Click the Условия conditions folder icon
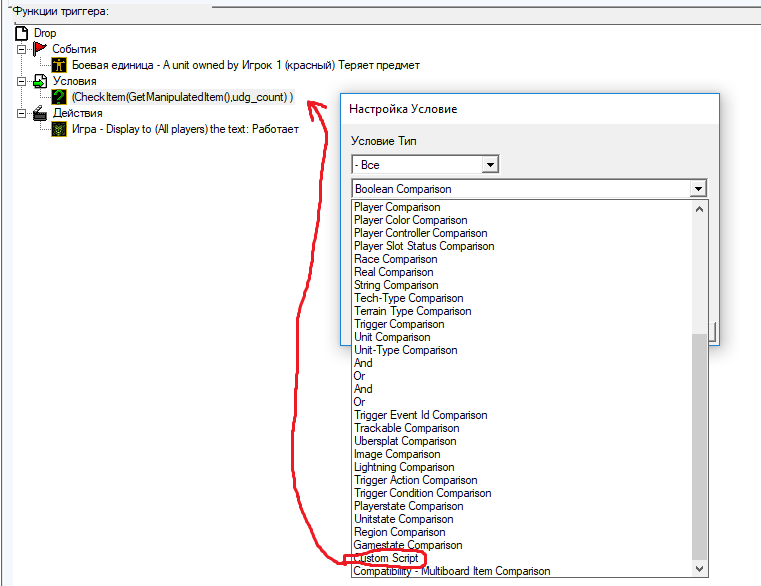 click(40, 81)
